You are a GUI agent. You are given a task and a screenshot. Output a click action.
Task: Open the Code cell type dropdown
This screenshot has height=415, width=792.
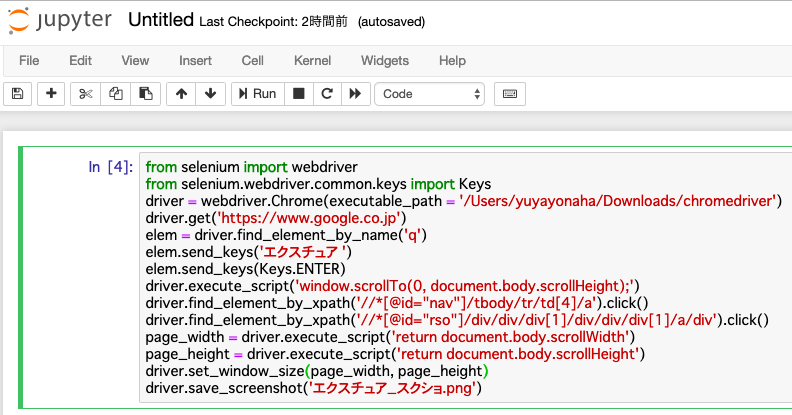(x=429, y=94)
